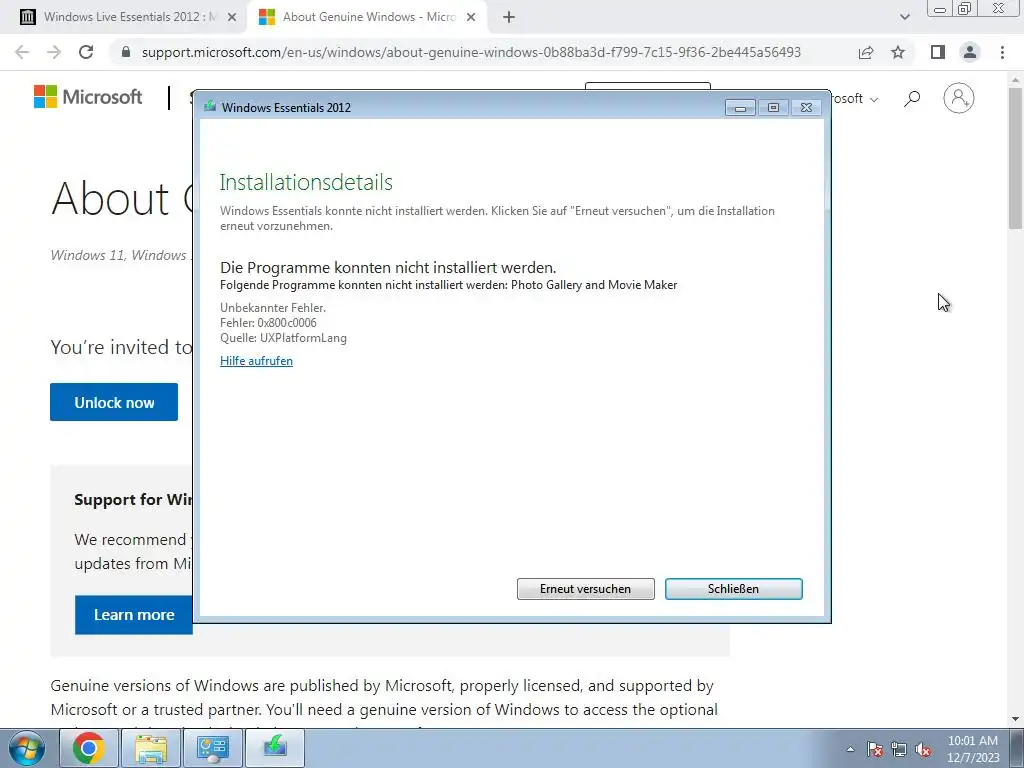Open Action Center flag icon

(875, 749)
